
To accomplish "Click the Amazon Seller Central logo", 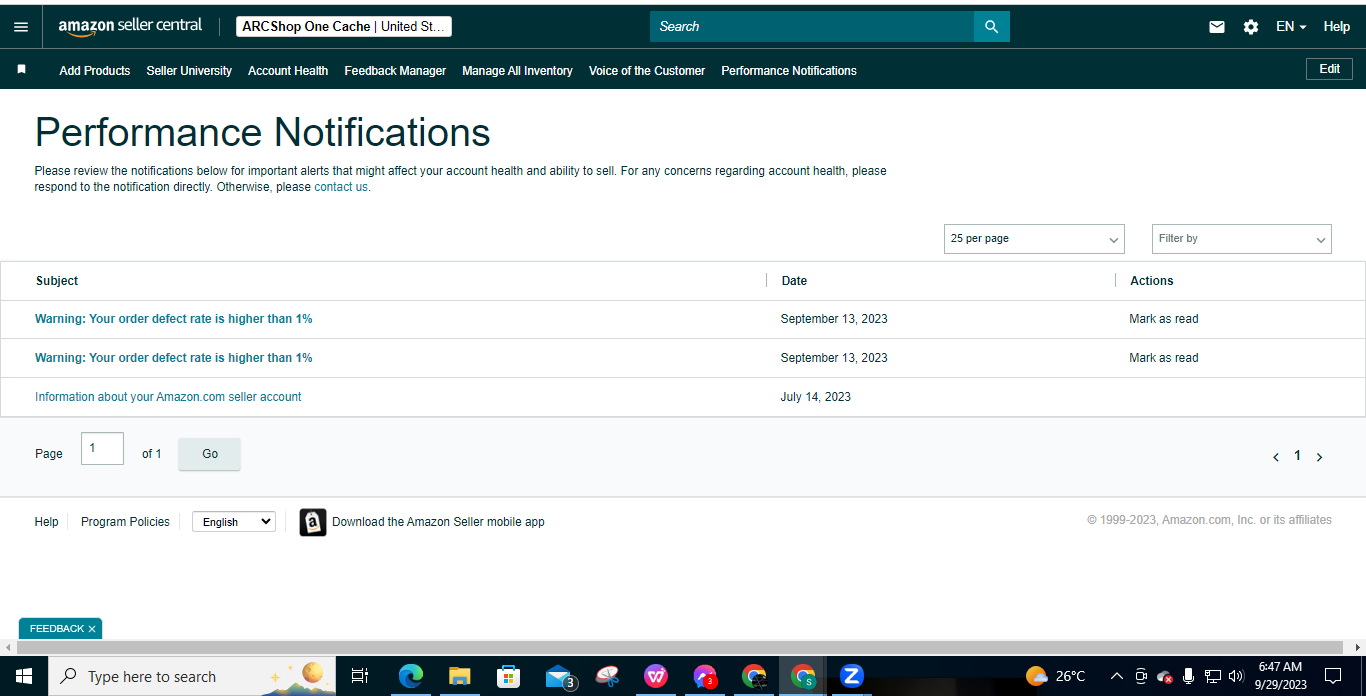I will (x=130, y=26).
